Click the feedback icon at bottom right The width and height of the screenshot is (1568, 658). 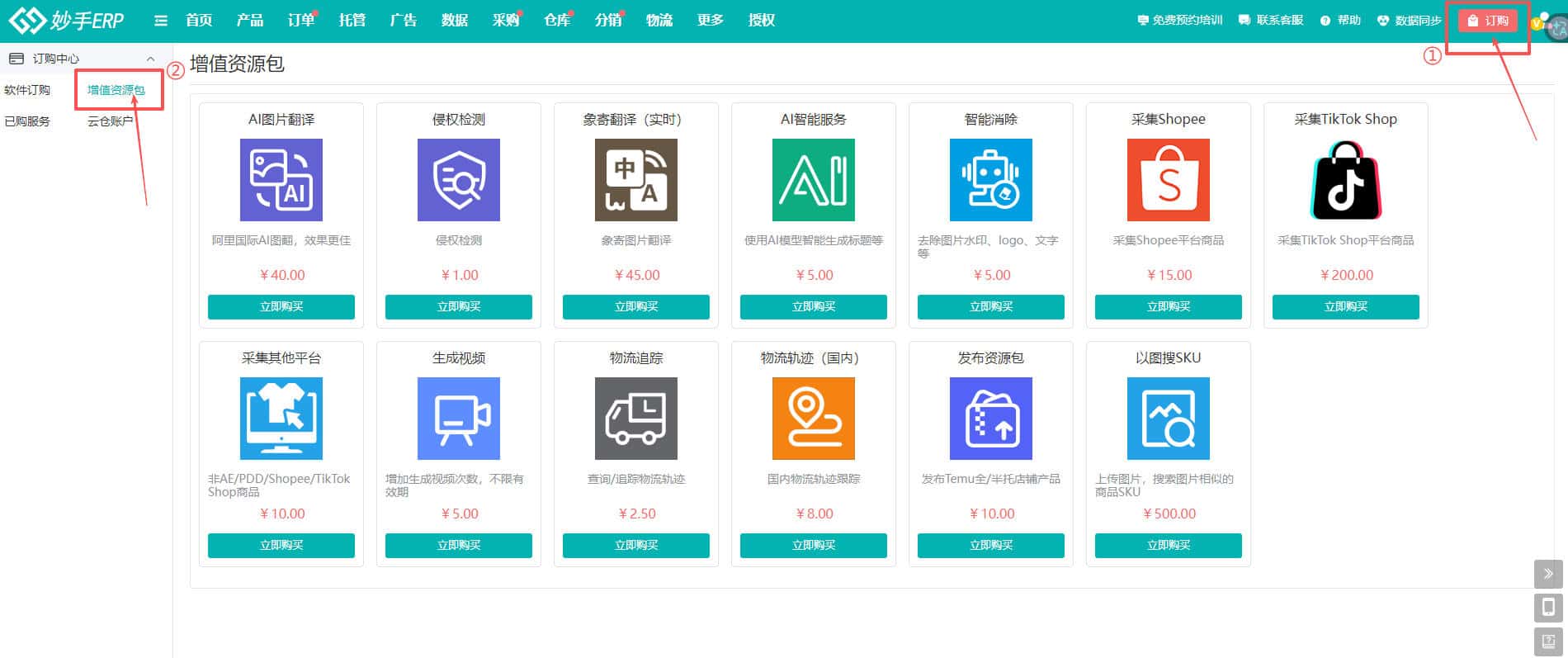[1548, 641]
